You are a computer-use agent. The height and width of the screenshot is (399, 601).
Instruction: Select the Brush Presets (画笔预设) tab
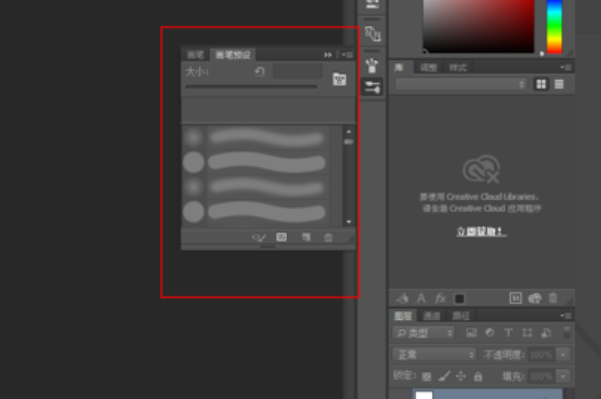coord(233,55)
